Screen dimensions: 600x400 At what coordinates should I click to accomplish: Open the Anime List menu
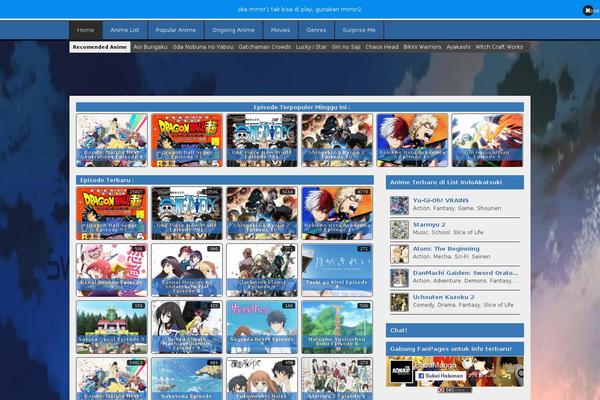point(125,30)
